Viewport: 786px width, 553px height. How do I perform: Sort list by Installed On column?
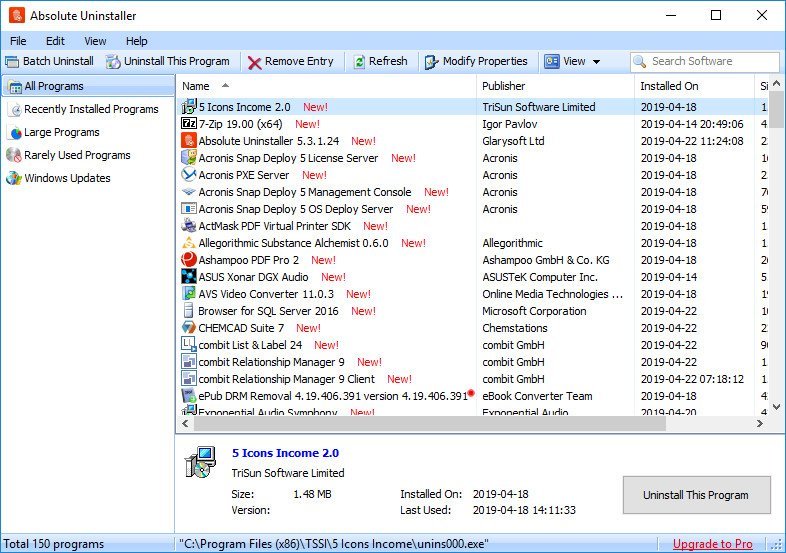[x=669, y=86]
